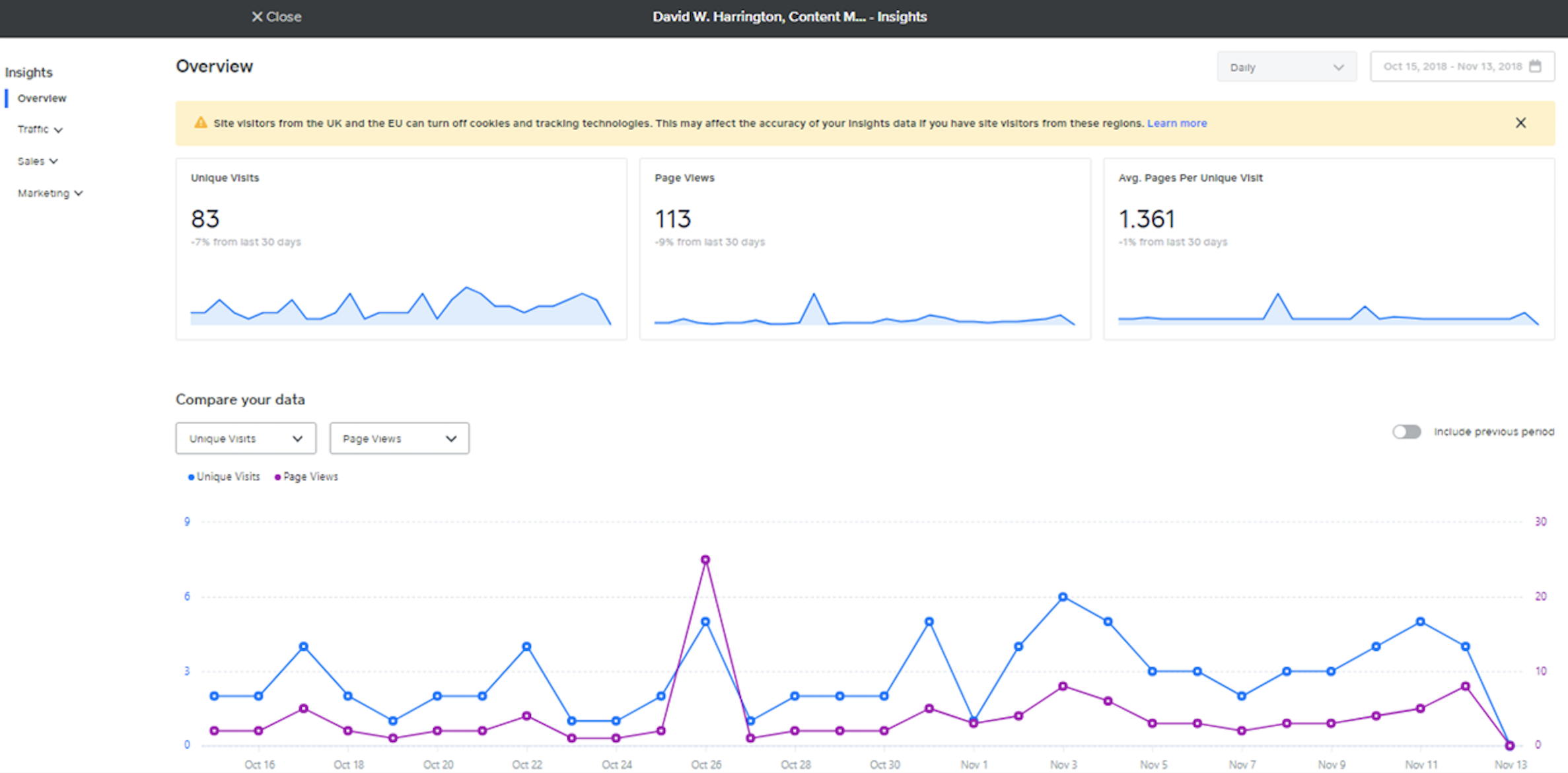Click the Nov 13 x-axis label
The image size is (1568, 773).
pos(1511,764)
